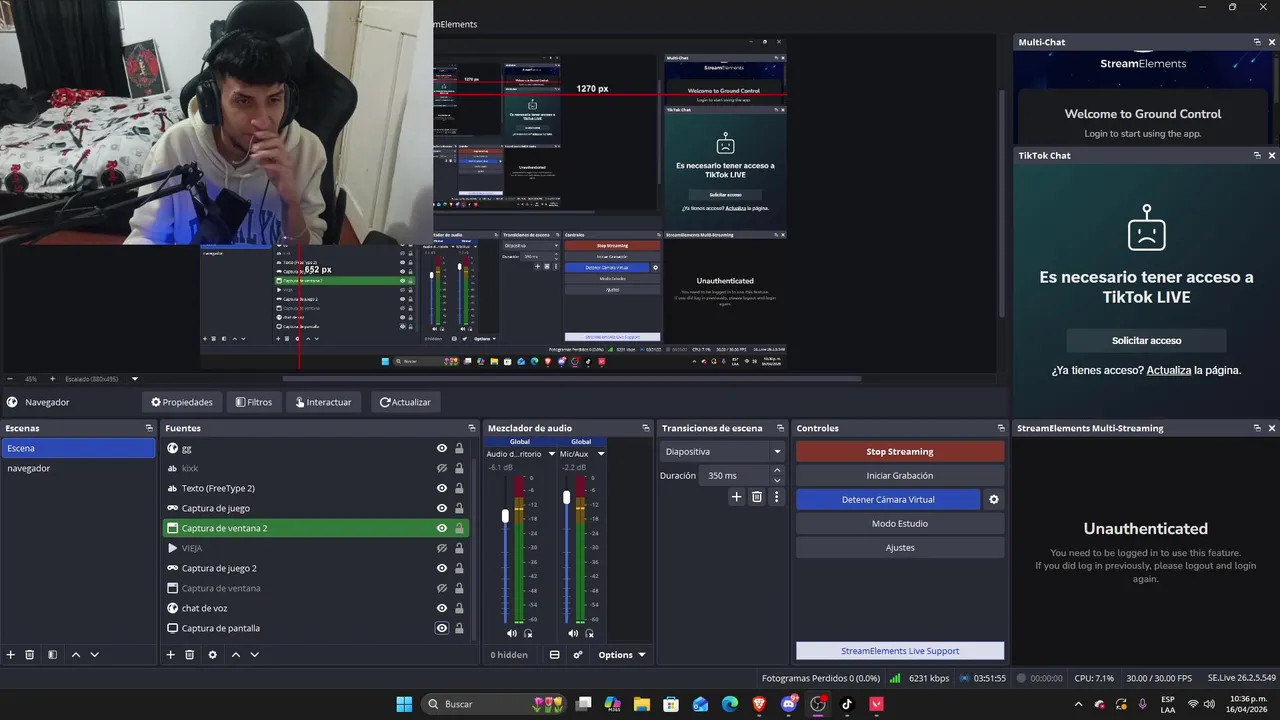This screenshot has height=720, width=1280.
Task: Hide Captura de juego source eye icon
Action: [x=442, y=508]
